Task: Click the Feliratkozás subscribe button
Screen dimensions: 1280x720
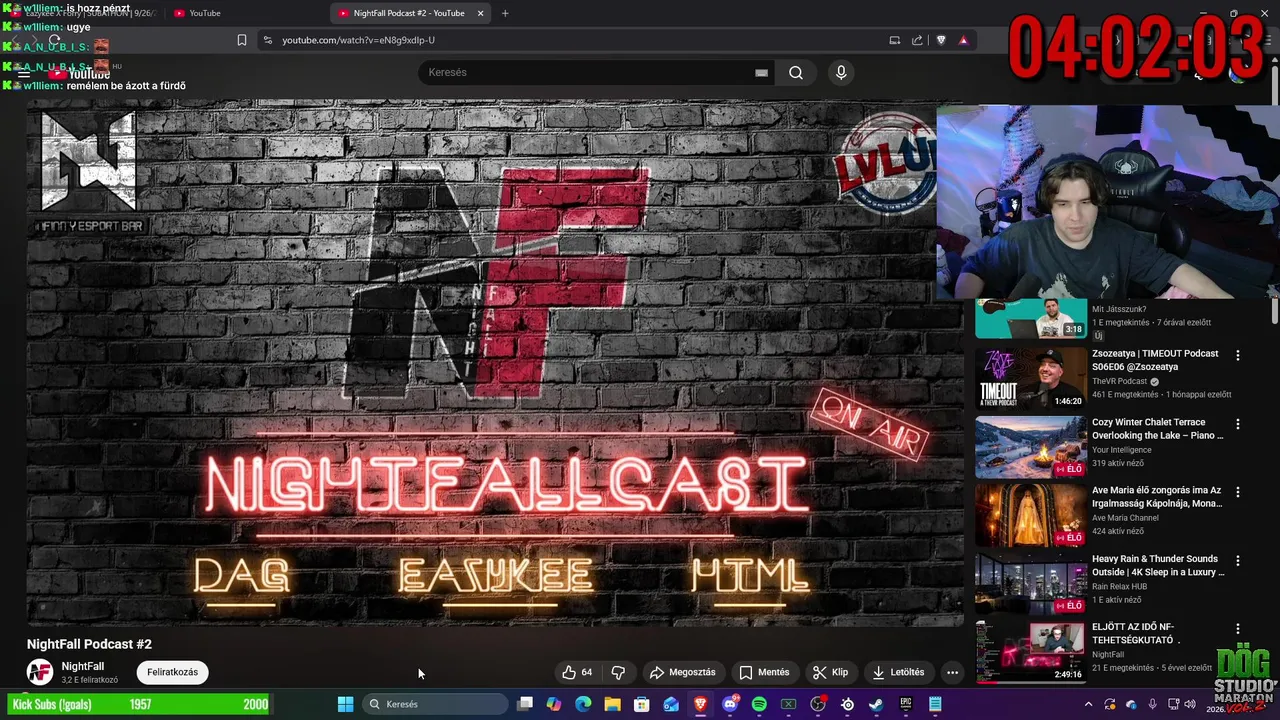Action: pos(172,672)
